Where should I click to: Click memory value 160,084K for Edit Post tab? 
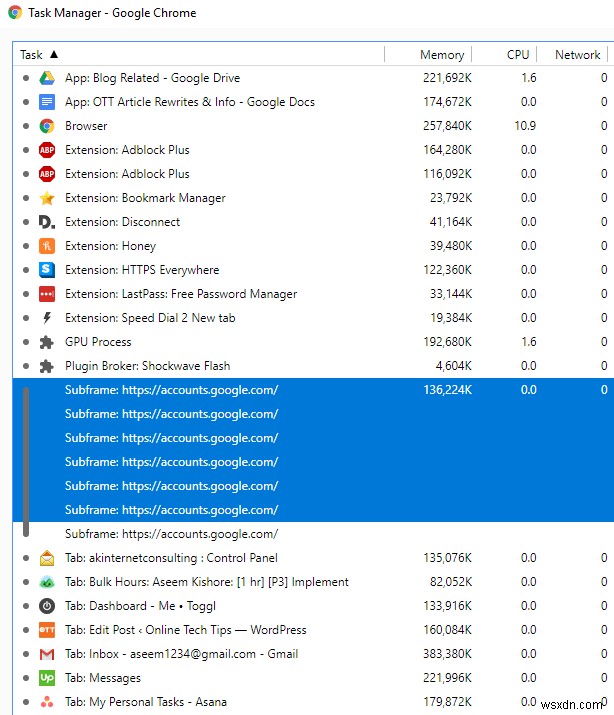tap(447, 630)
